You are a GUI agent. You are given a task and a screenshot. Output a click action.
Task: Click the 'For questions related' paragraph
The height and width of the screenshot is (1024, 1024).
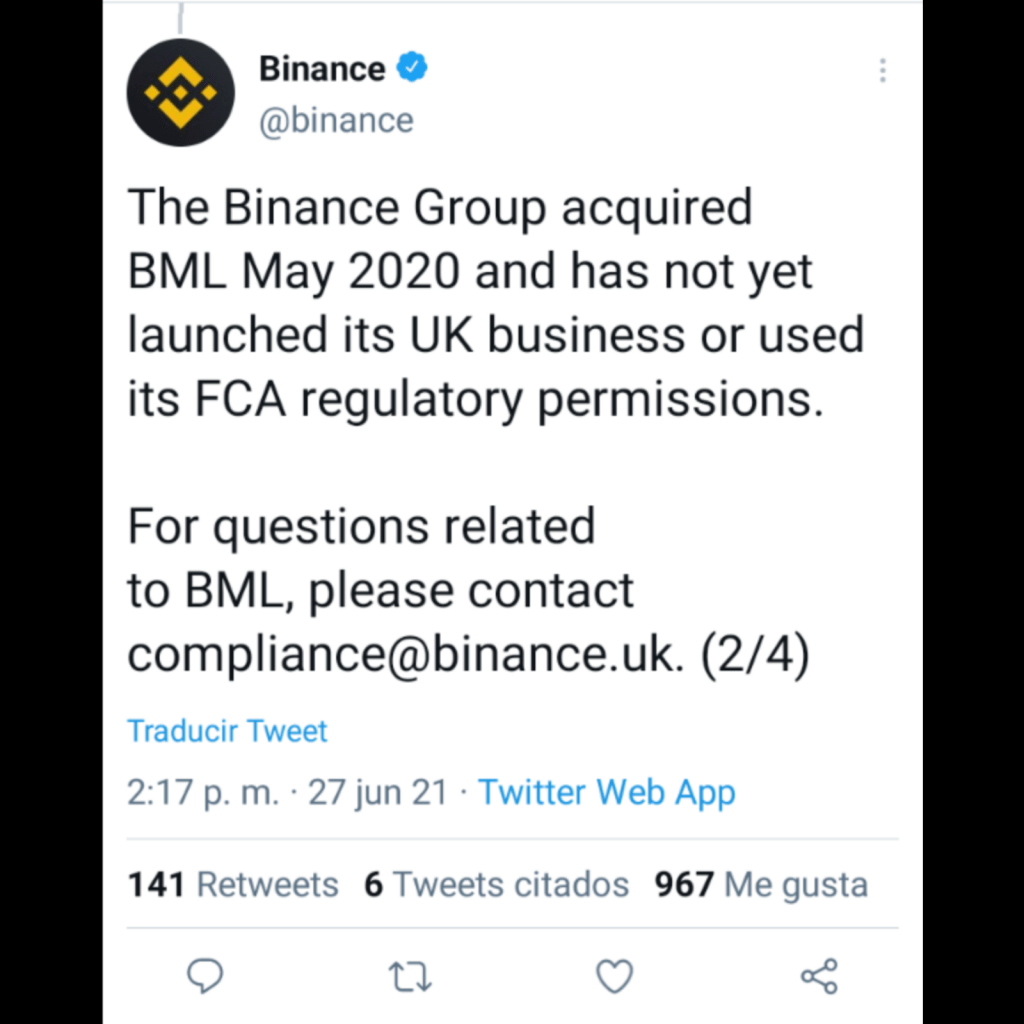point(380,560)
